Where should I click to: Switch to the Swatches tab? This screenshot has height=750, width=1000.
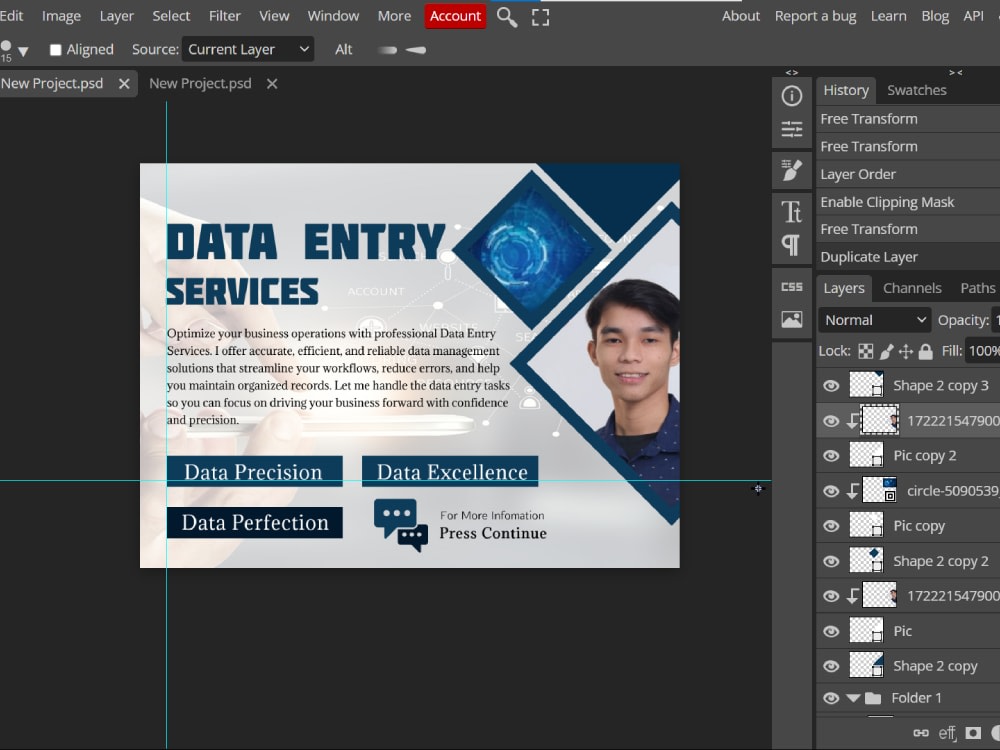916,91
